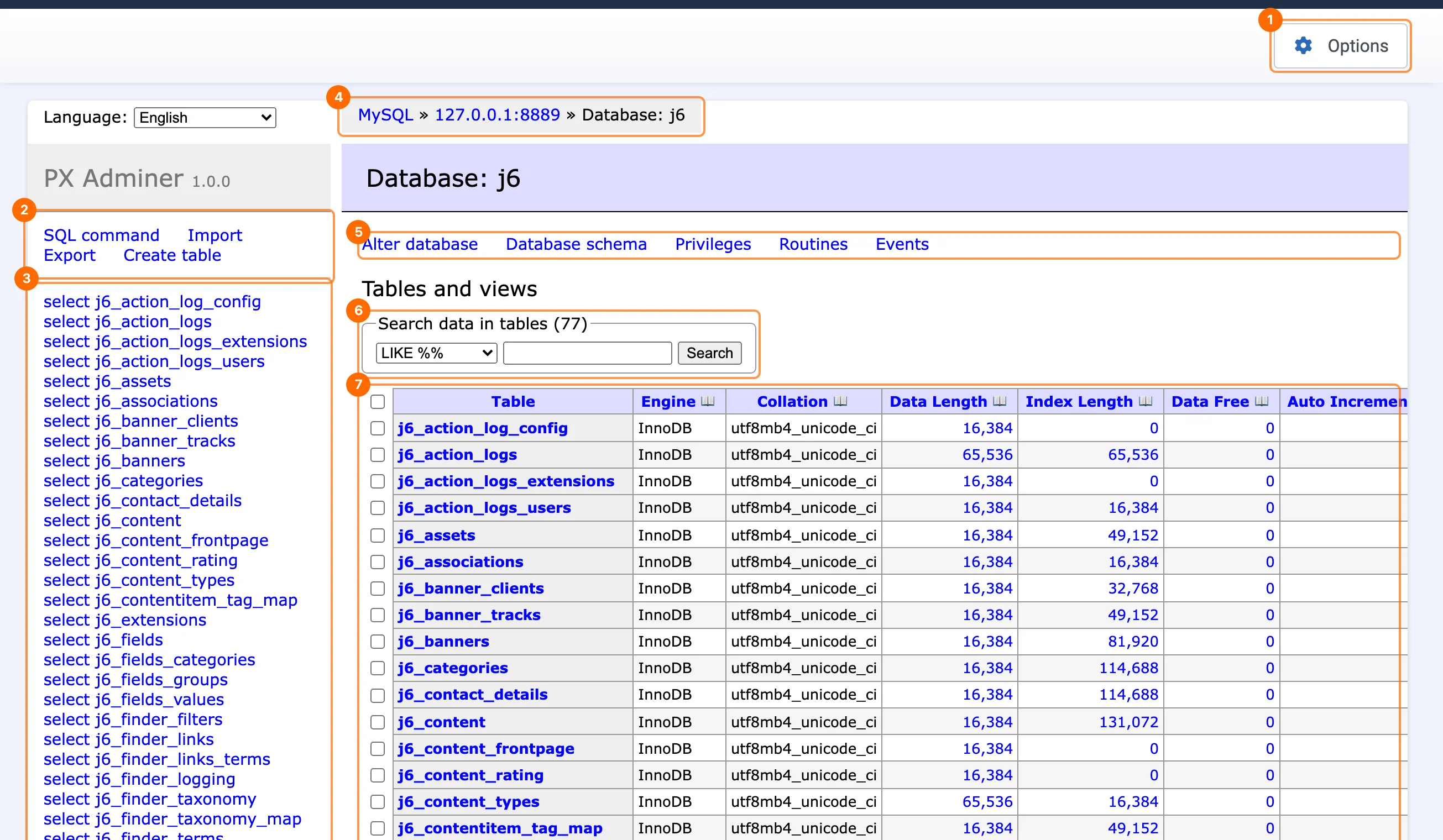The height and width of the screenshot is (840, 1443).
Task: Open the Language dropdown
Action: (205, 117)
